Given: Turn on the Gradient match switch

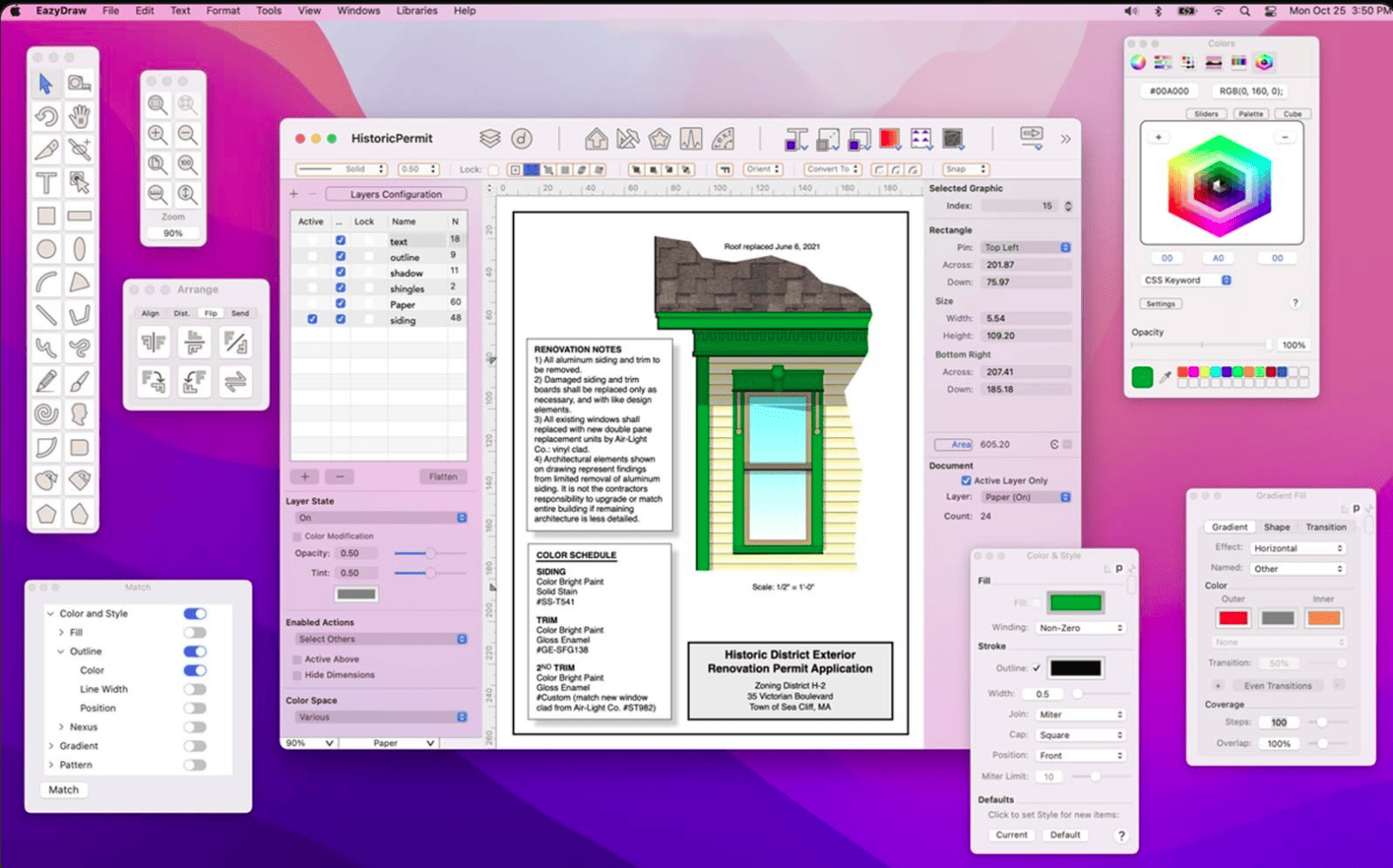Looking at the screenshot, I should coord(194,746).
